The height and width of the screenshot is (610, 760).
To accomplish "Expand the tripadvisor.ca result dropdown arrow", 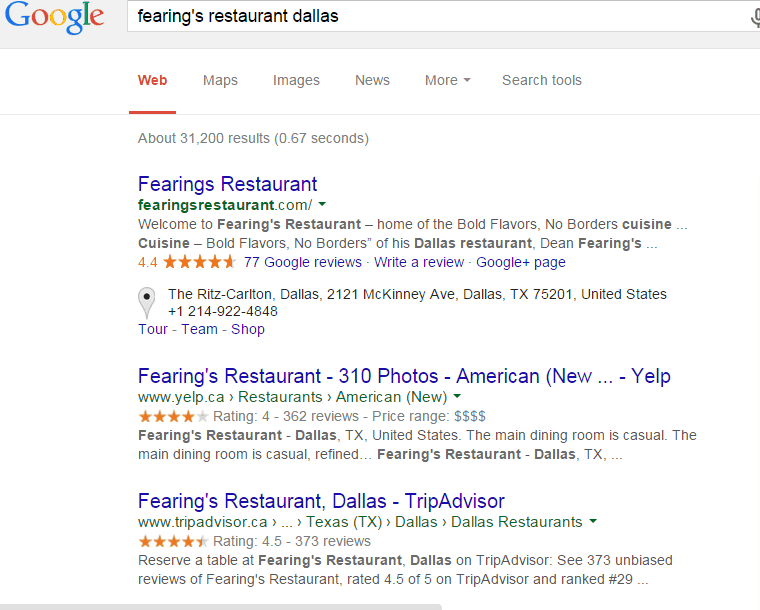I will click(x=593, y=521).
